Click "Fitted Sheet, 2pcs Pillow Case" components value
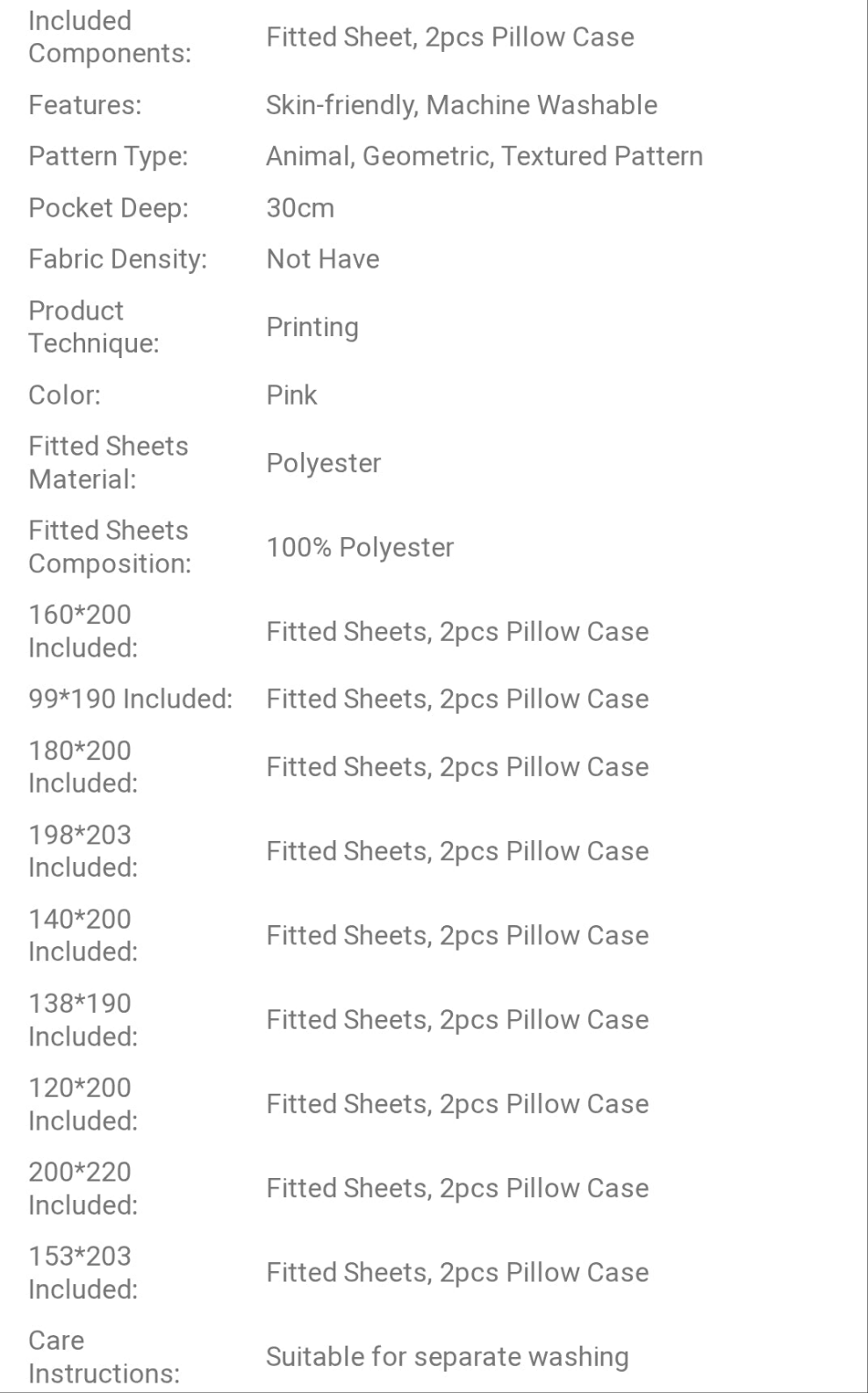This screenshot has width=868, height=1393. point(449,37)
